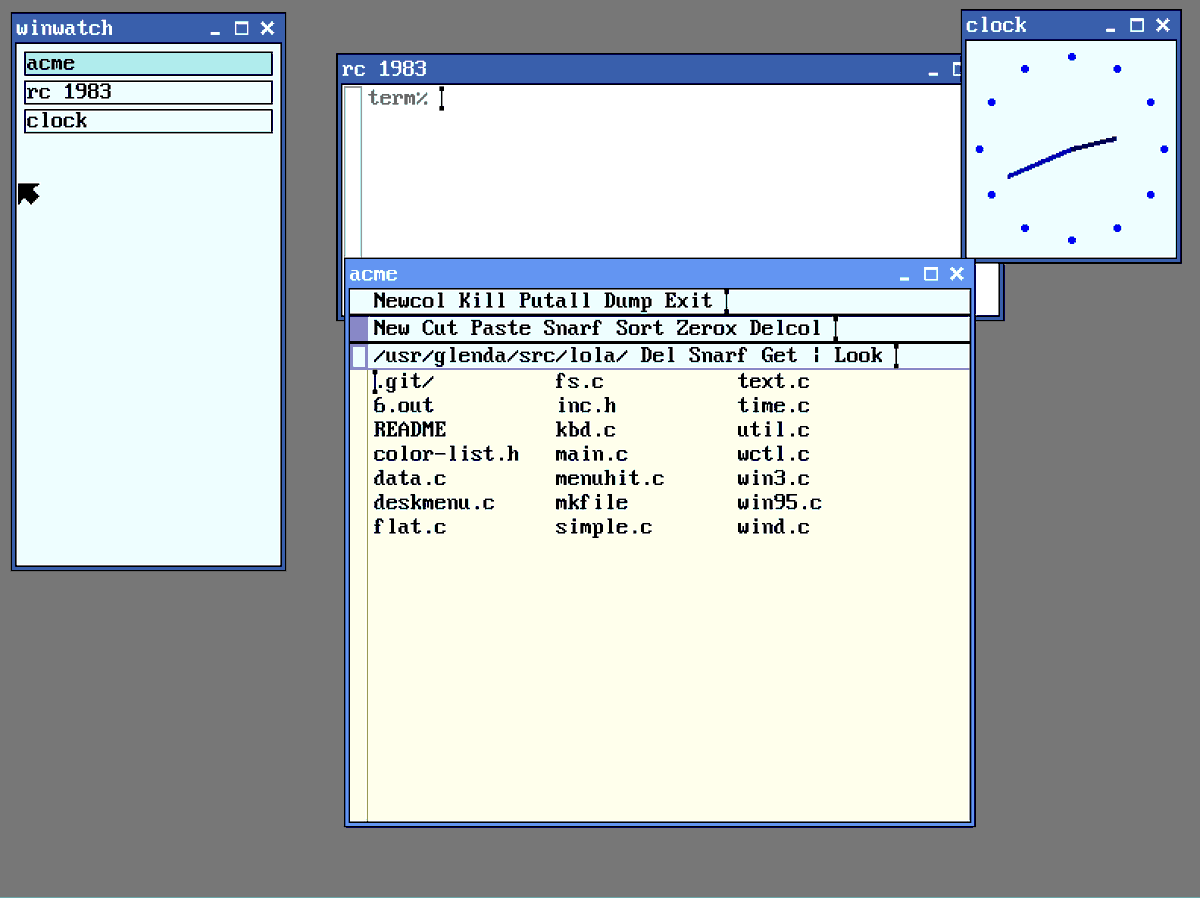This screenshot has height=898, width=1200.
Task: Open inc.h in acme listing
Action: [586, 405]
